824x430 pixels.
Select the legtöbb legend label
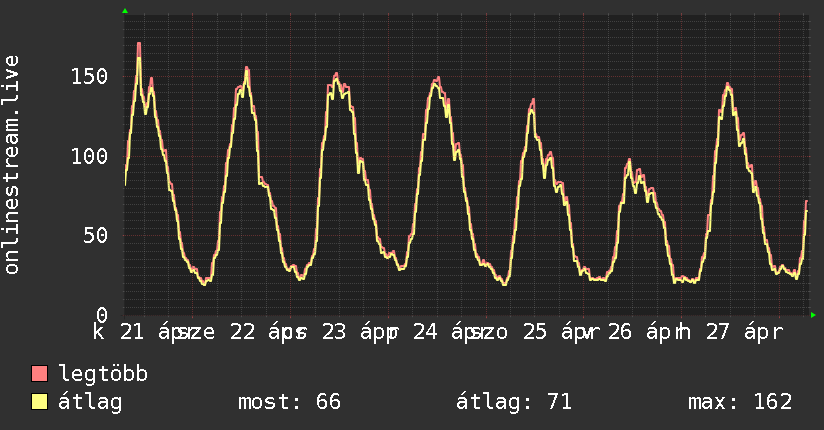coord(104,374)
